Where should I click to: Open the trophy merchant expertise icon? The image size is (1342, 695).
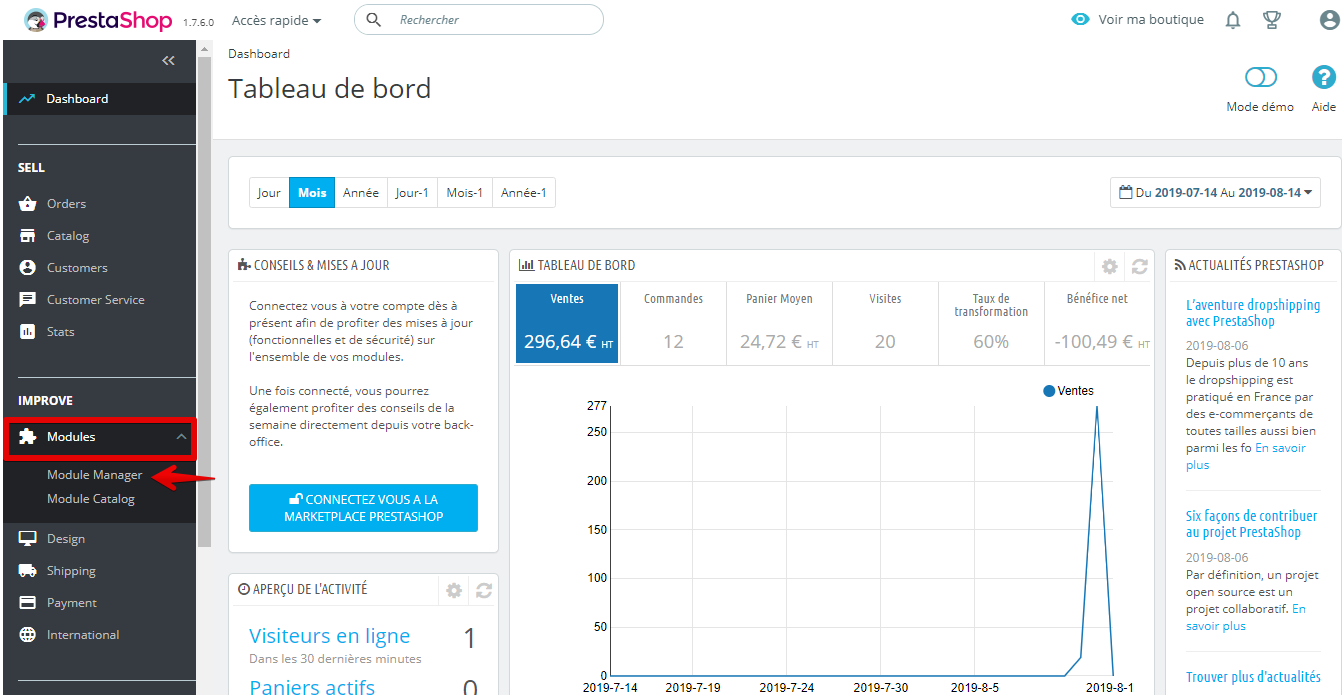(x=1272, y=20)
